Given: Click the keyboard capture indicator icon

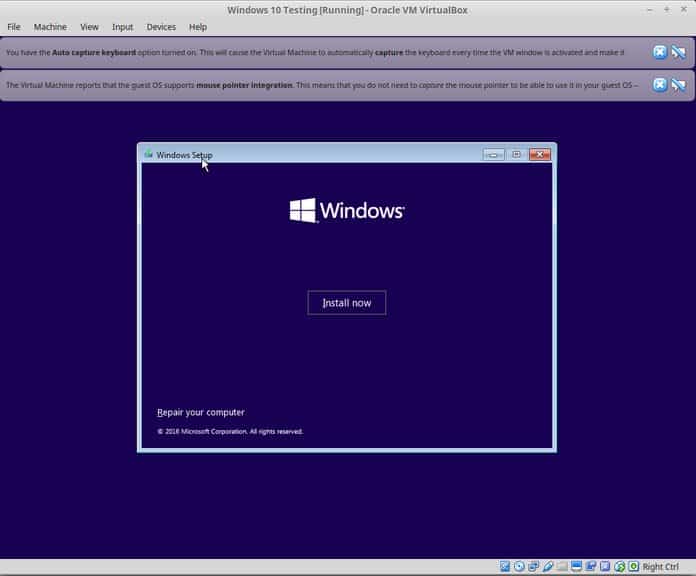Looking at the screenshot, I should 634,566.
